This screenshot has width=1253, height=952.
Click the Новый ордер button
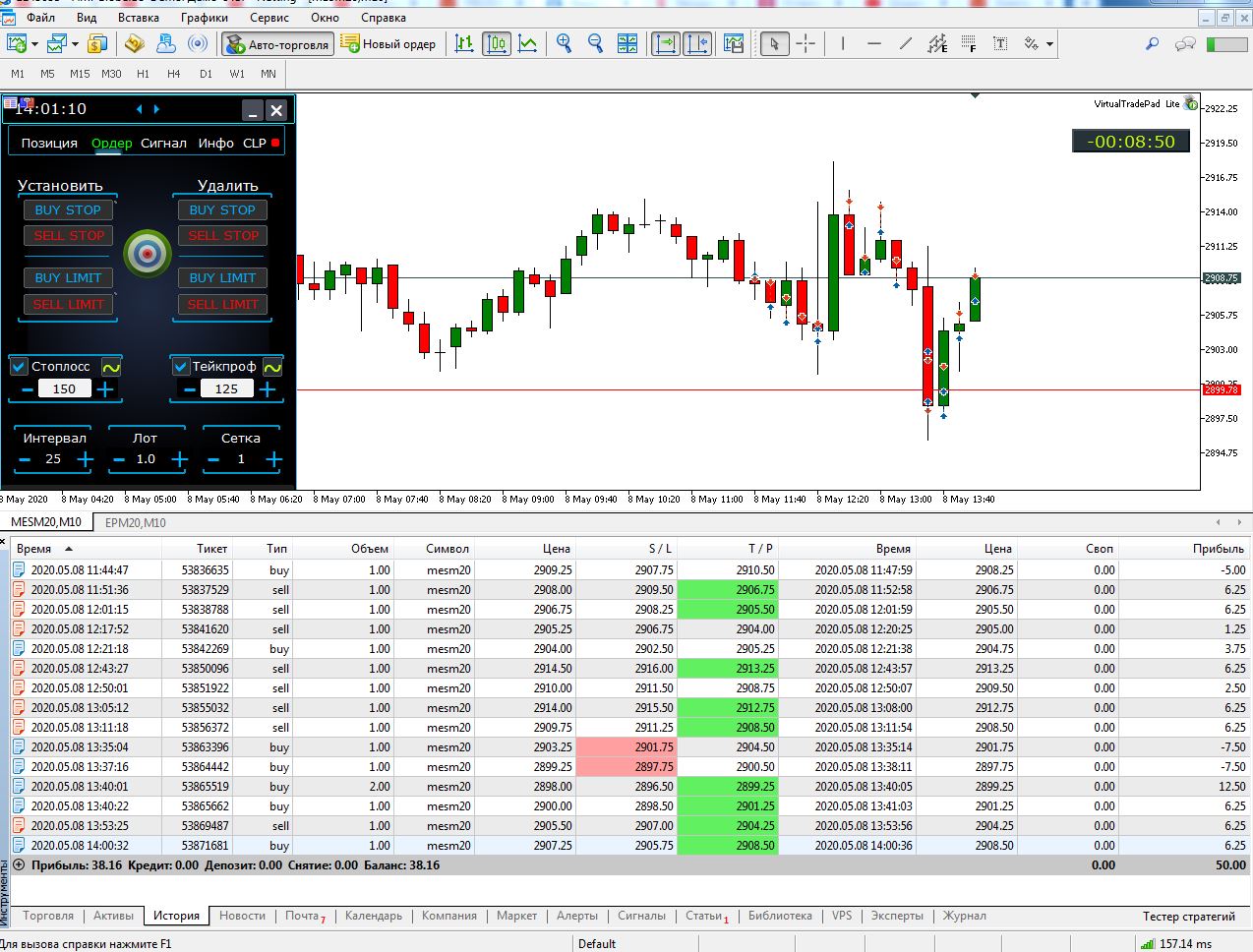(388, 43)
